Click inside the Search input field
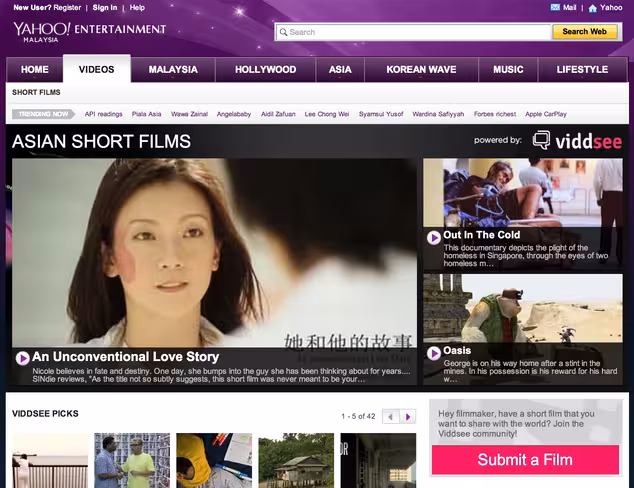 pos(413,32)
